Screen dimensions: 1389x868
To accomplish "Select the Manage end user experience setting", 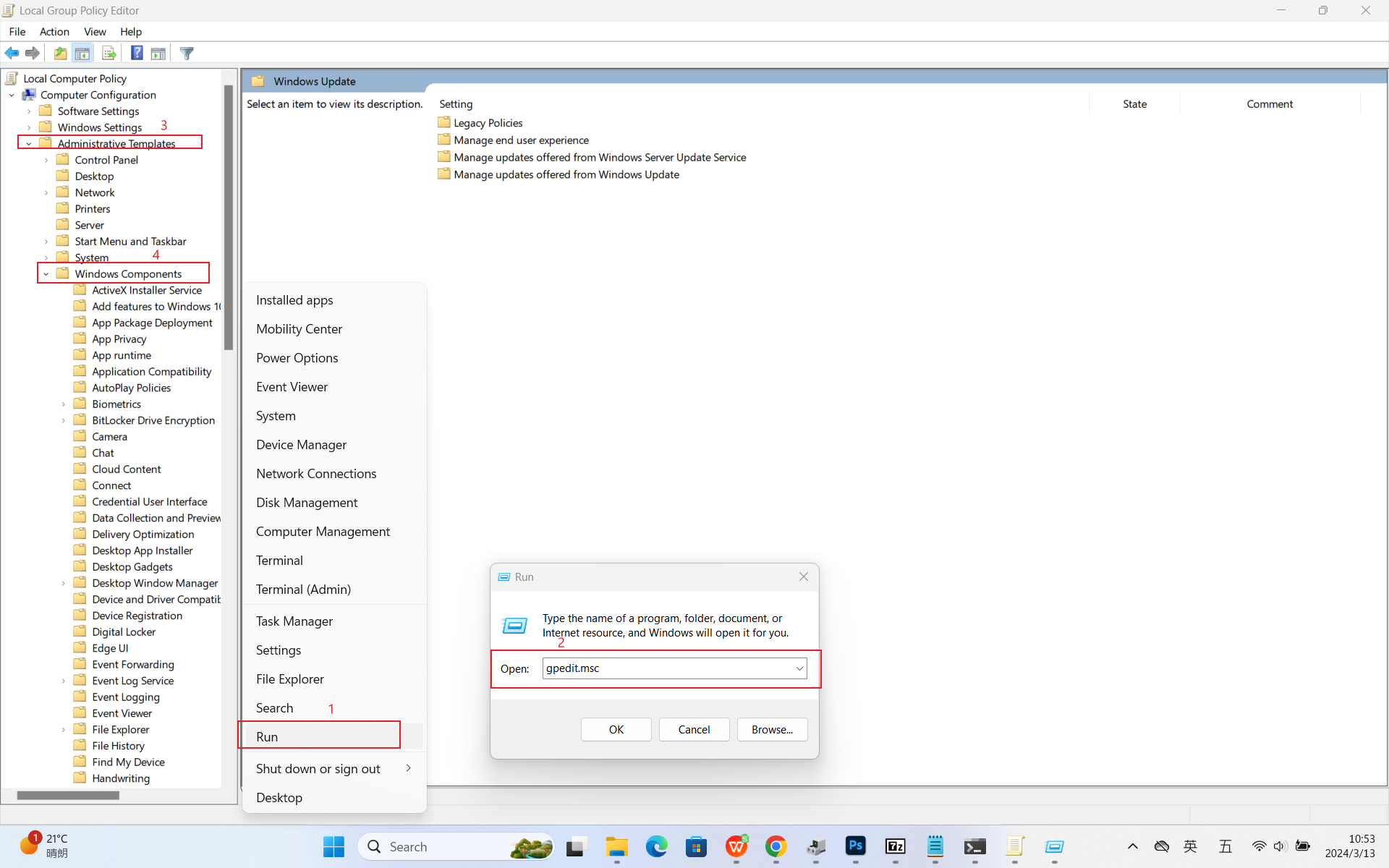I will coord(521,140).
